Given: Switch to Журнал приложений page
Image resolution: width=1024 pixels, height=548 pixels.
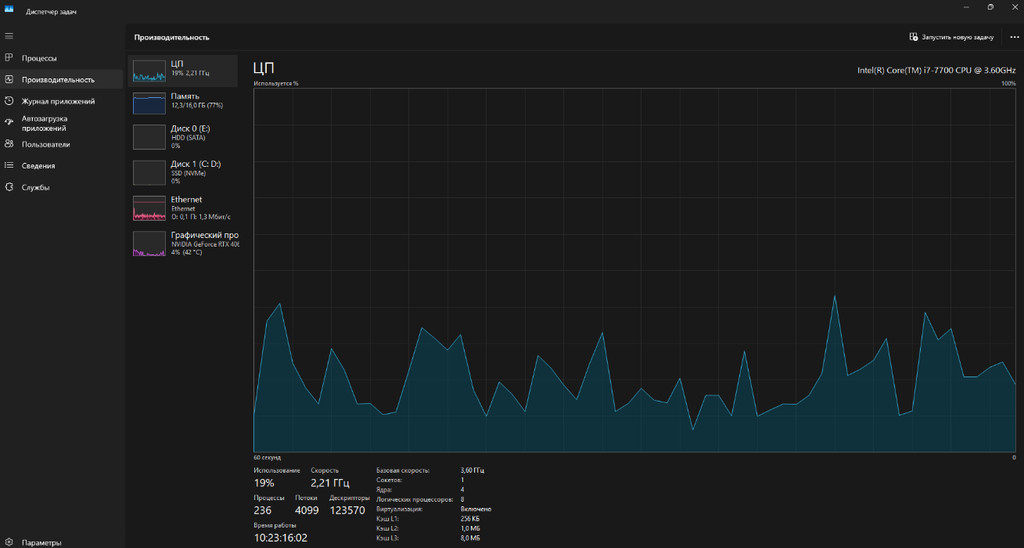Looking at the screenshot, I should pos(58,101).
